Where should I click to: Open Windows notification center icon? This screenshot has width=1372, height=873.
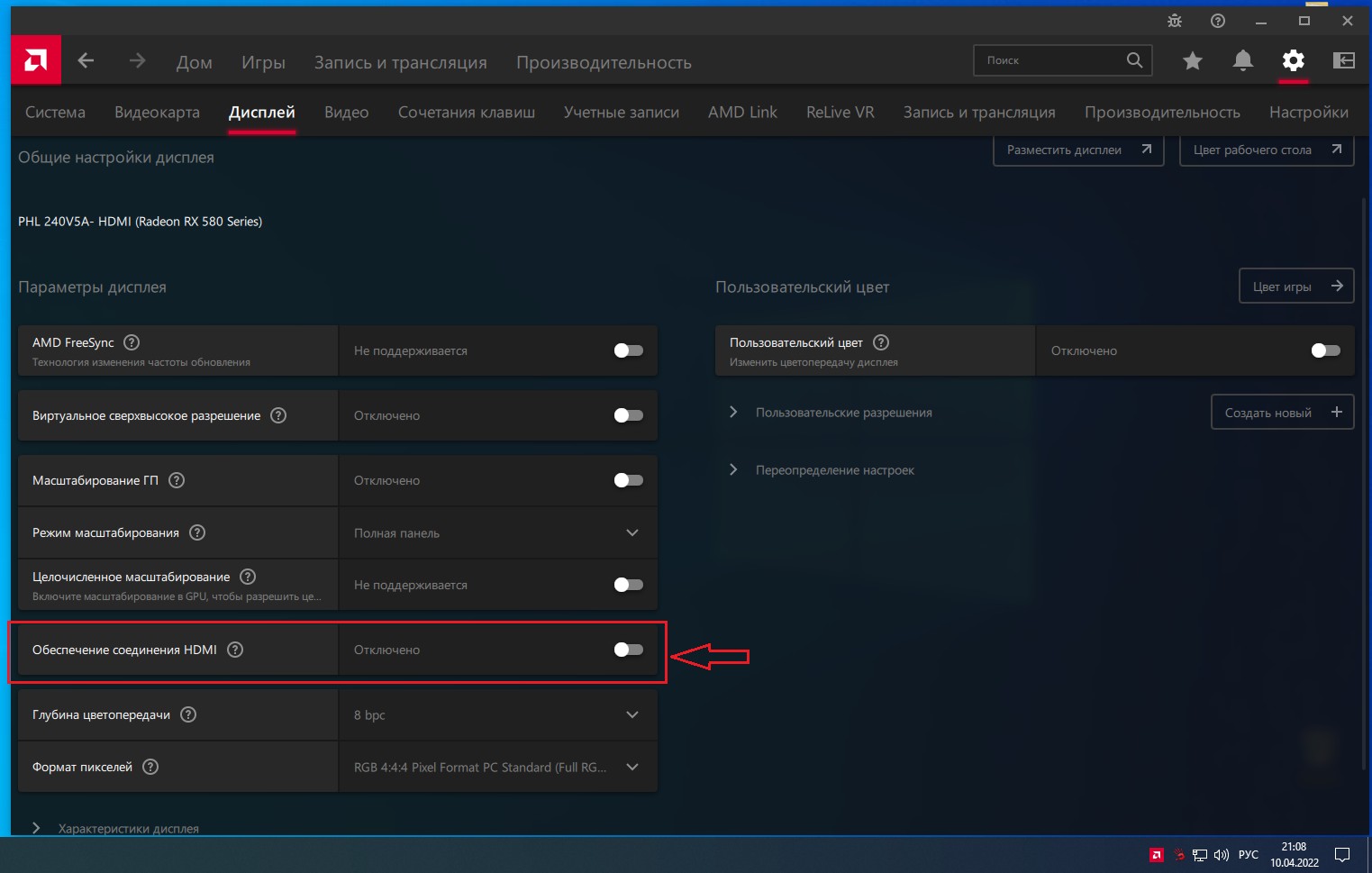(1342, 855)
